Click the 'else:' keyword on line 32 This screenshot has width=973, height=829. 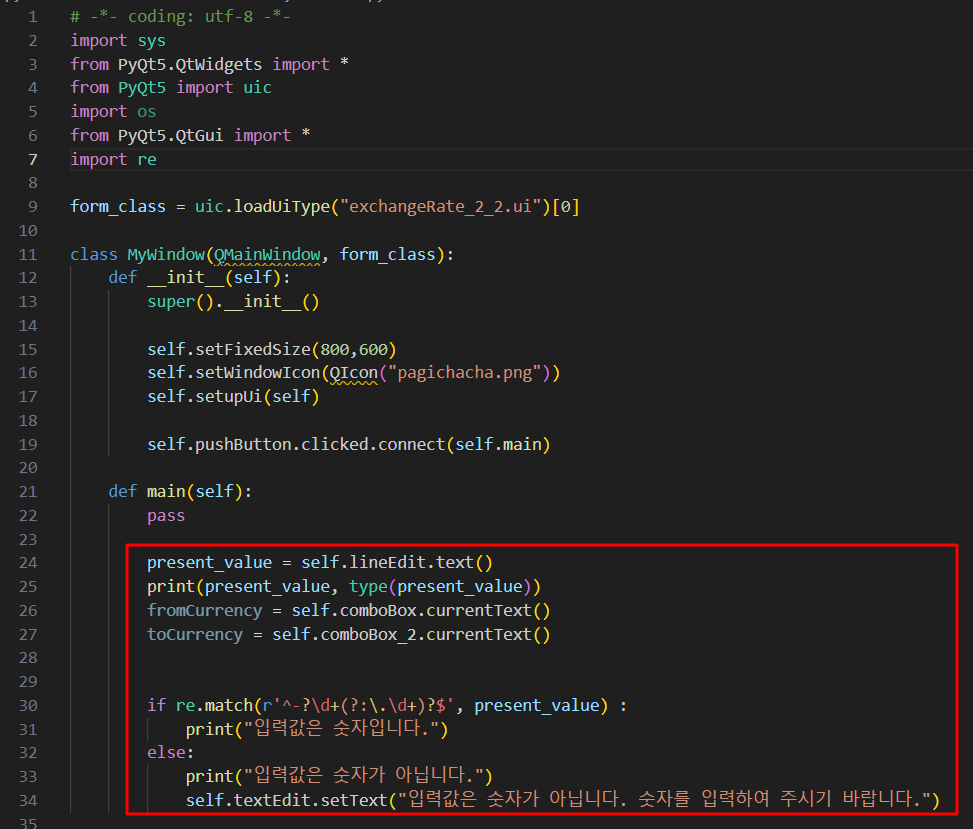(x=171, y=753)
